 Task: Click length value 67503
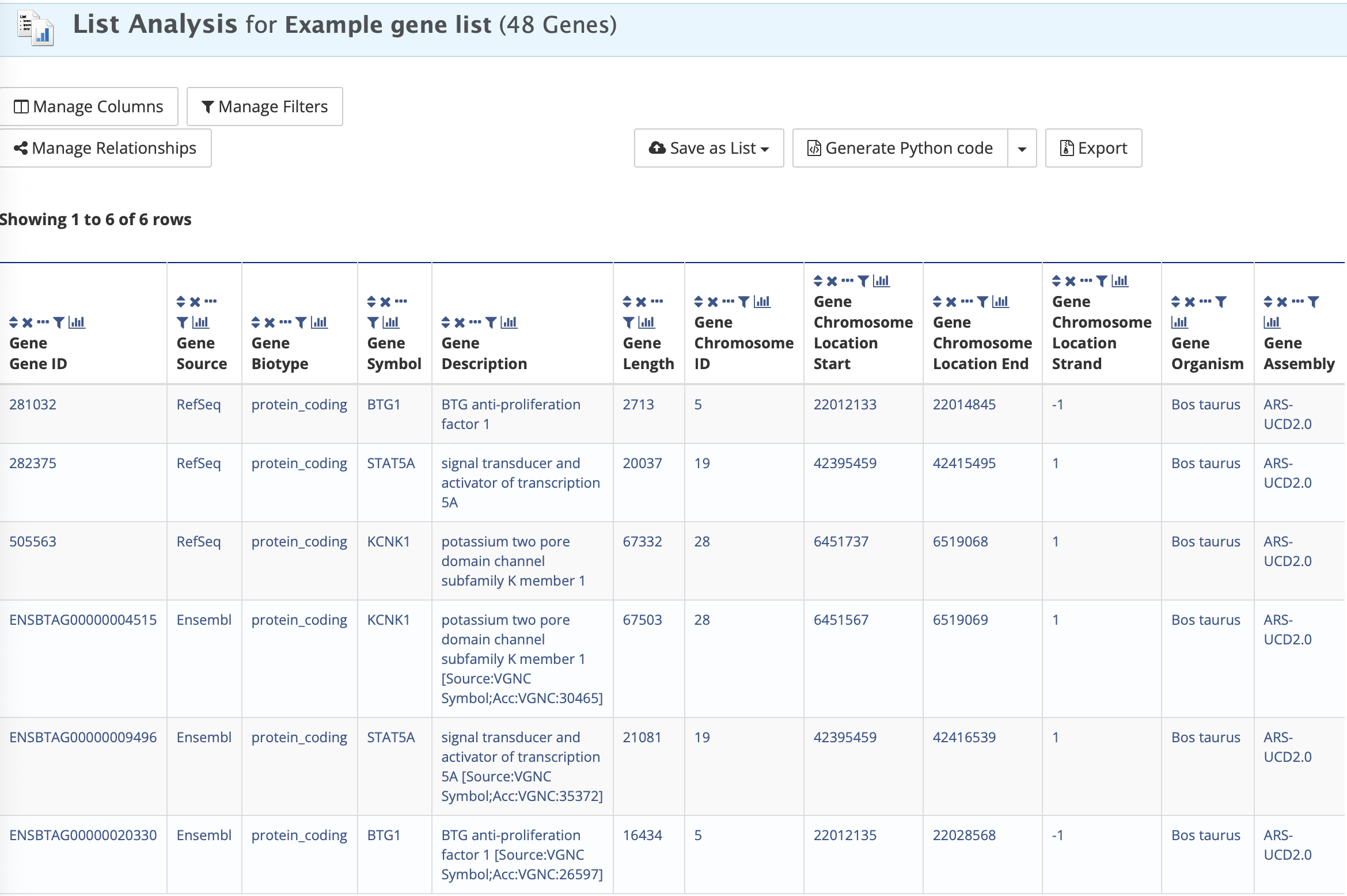click(x=642, y=620)
